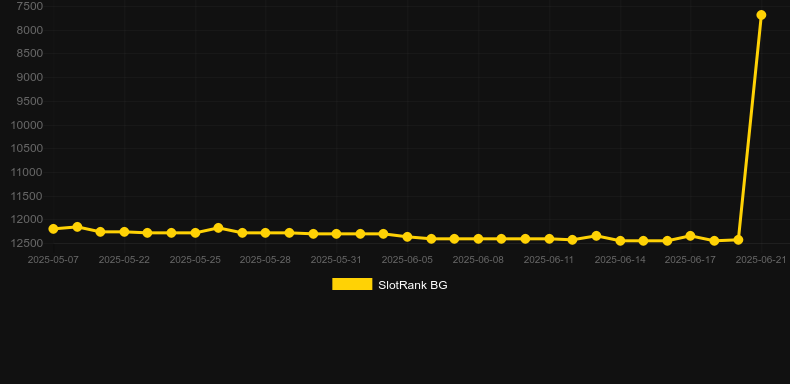Image resolution: width=790 pixels, height=384 pixels.
Task: Click the peak data point at 2025-06-21
Action: [x=761, y=15]
